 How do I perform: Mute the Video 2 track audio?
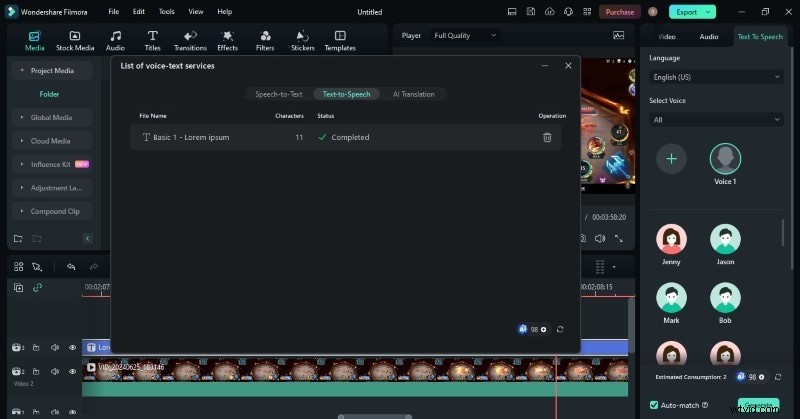coord(54,372)
